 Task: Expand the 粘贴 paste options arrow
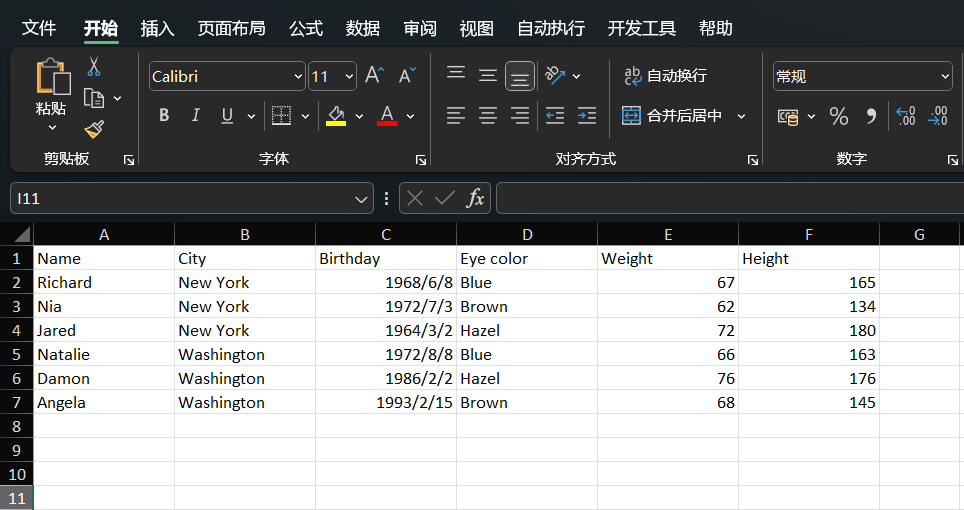pyautogui.click(x=52, y=128)
